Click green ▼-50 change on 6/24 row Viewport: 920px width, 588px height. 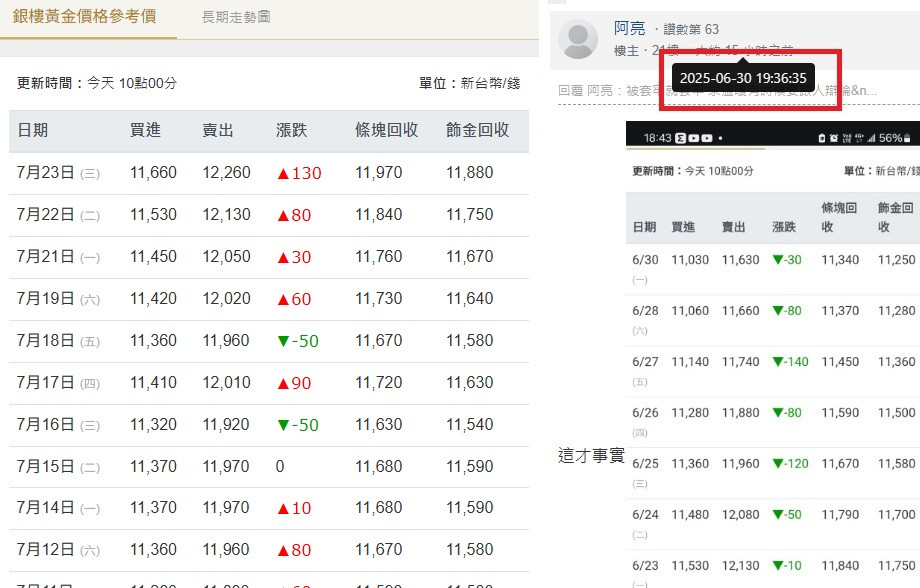click(787, 515)
